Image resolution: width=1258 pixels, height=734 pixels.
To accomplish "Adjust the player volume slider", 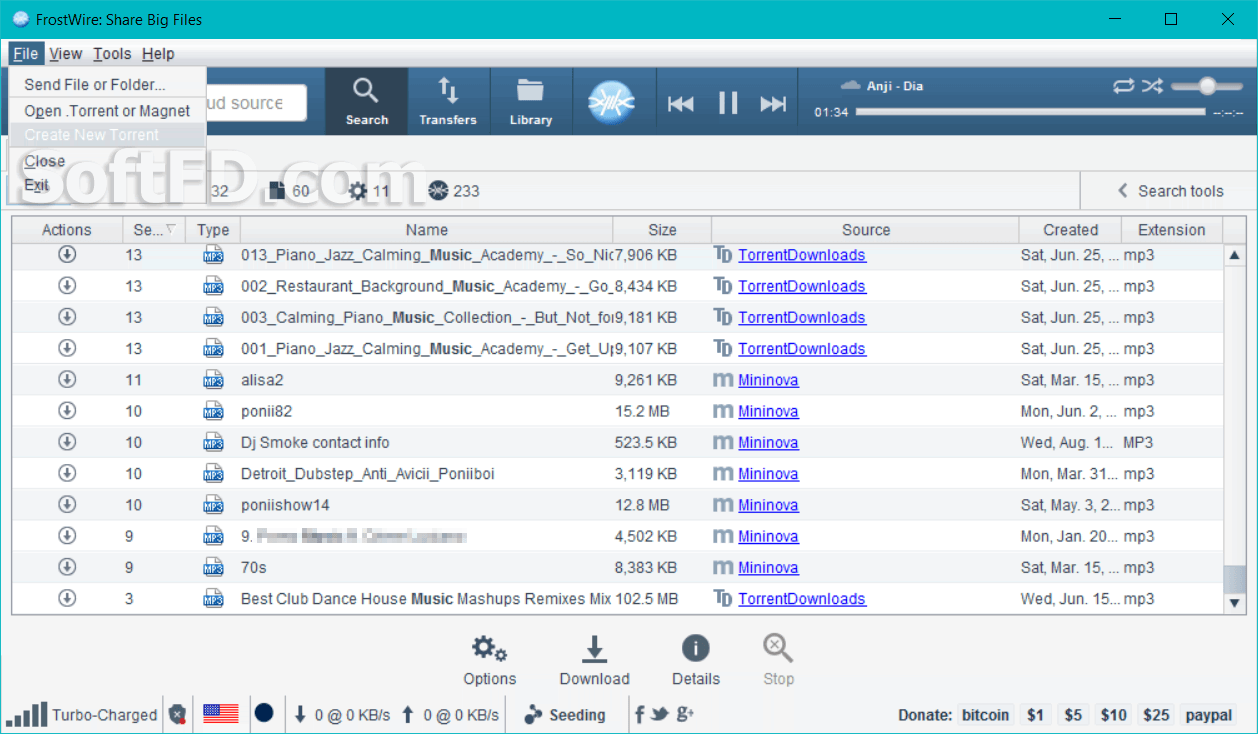I will point(1206,86).
